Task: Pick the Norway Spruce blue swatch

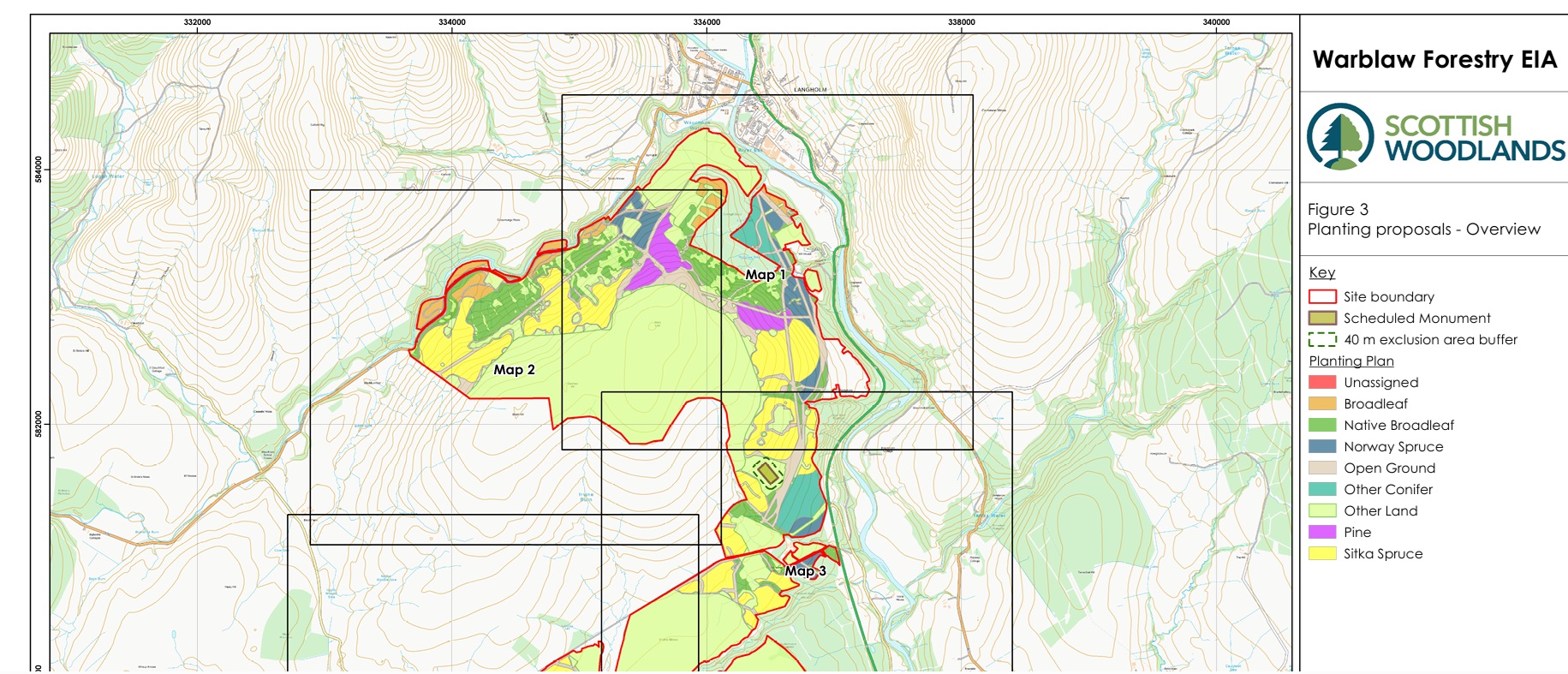Action: point(1322,446)
